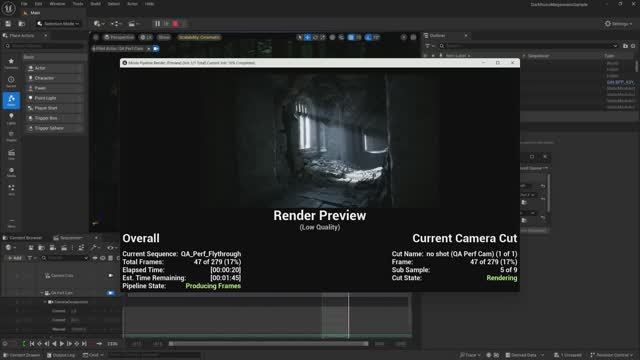Open the viewport Show menu
Viewport: 640px width, 360px height.
pyautogui.click(x=164, y=37)
